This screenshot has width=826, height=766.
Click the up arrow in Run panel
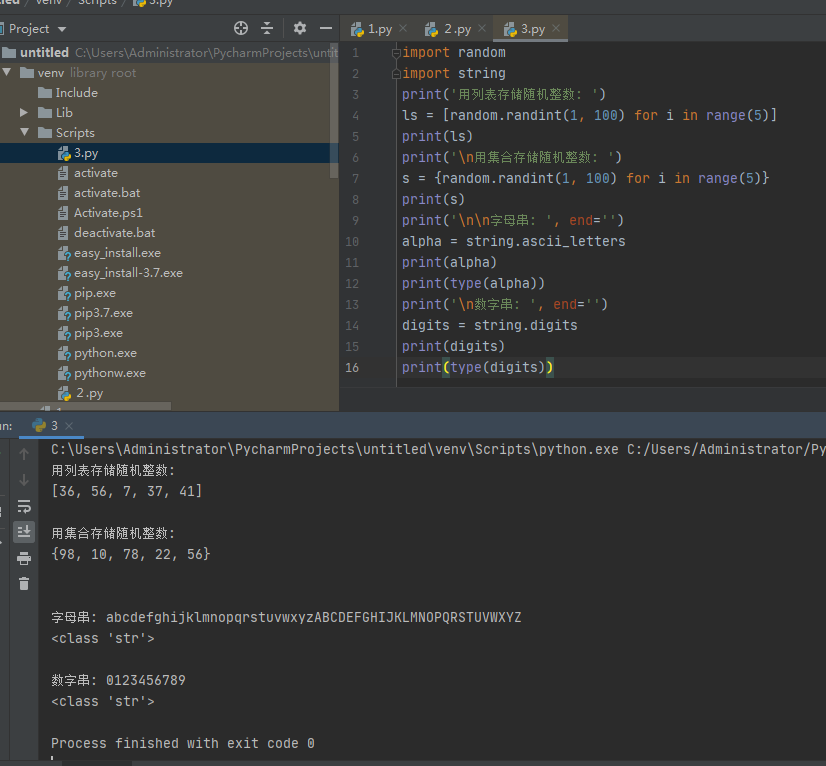(24, 454)
